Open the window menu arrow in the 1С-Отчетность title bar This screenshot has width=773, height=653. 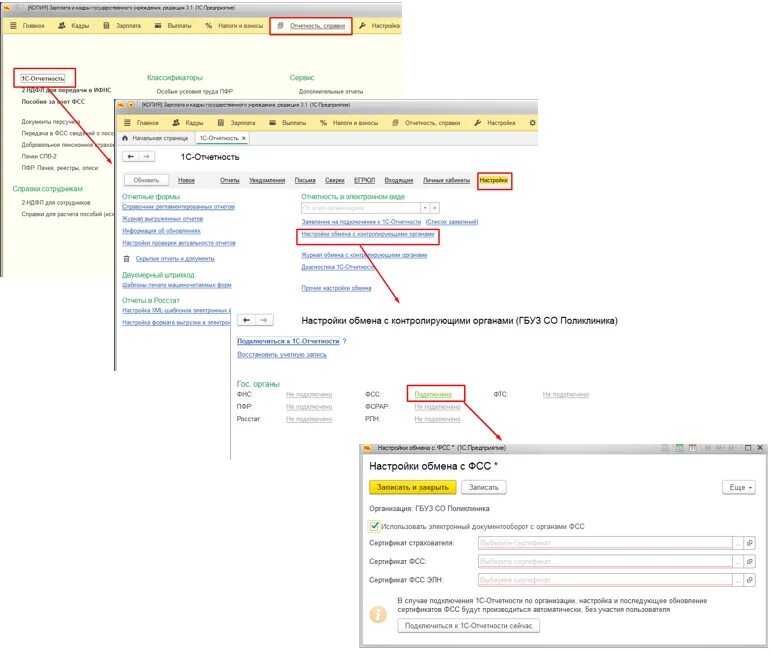pyautogui.click(x=131, y=105)
